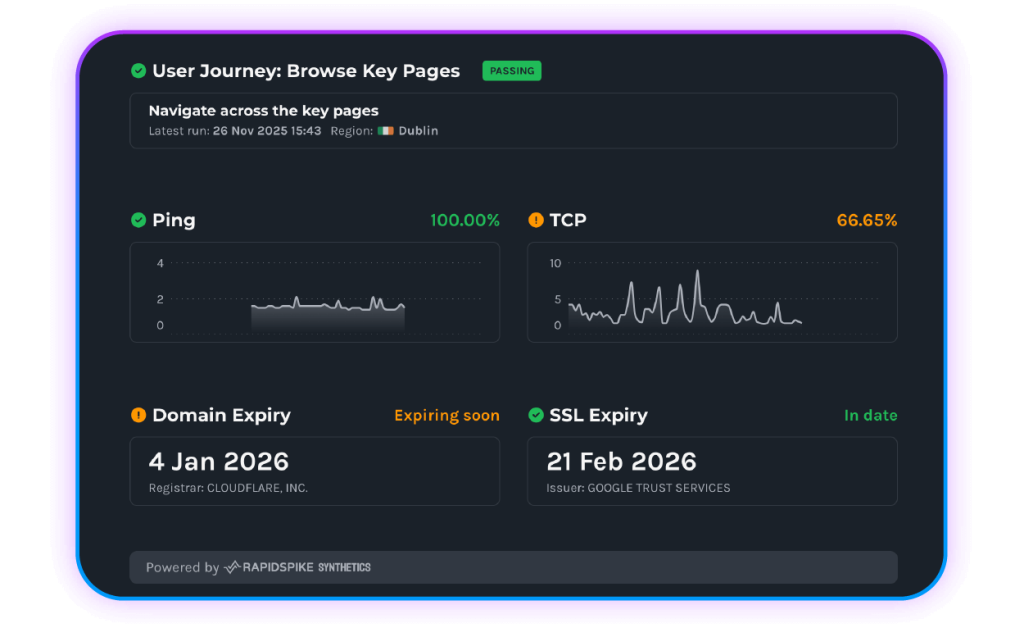Click orange warning icon beside Domain Expiry
The height and width of the screenshot is (637, 1024).
coord(139,415)
